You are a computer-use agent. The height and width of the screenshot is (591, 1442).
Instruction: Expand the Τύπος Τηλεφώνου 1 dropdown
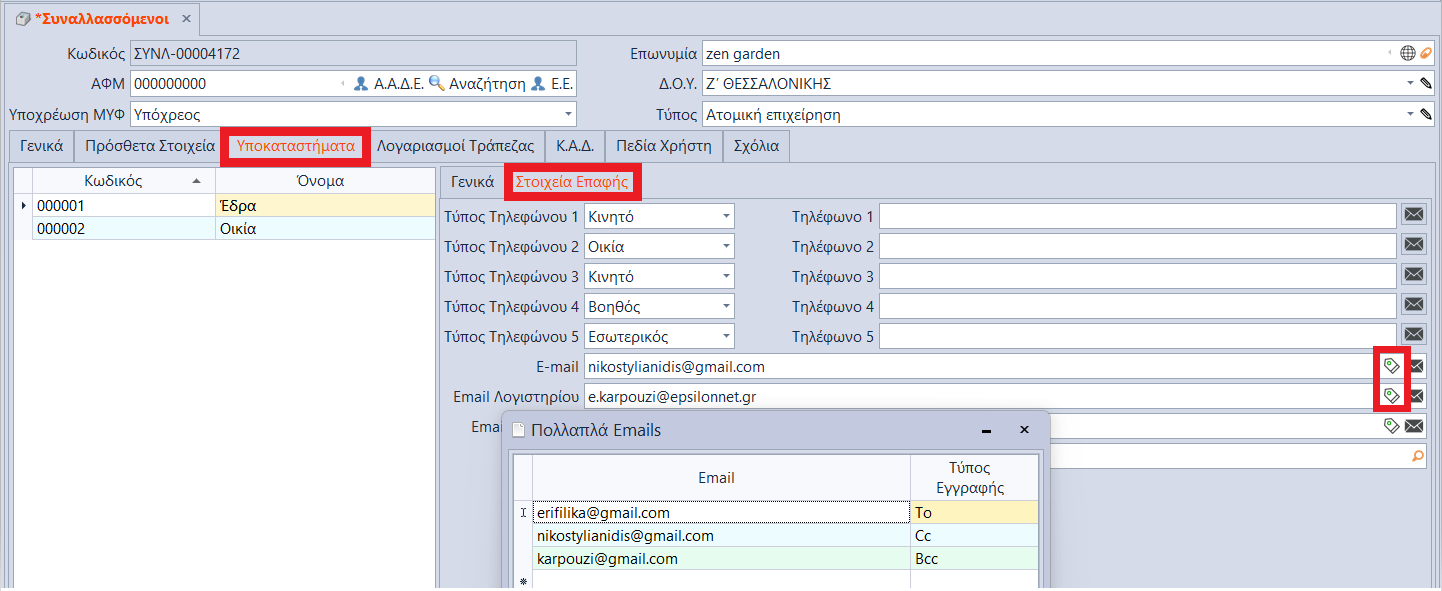tap(725, 216)
